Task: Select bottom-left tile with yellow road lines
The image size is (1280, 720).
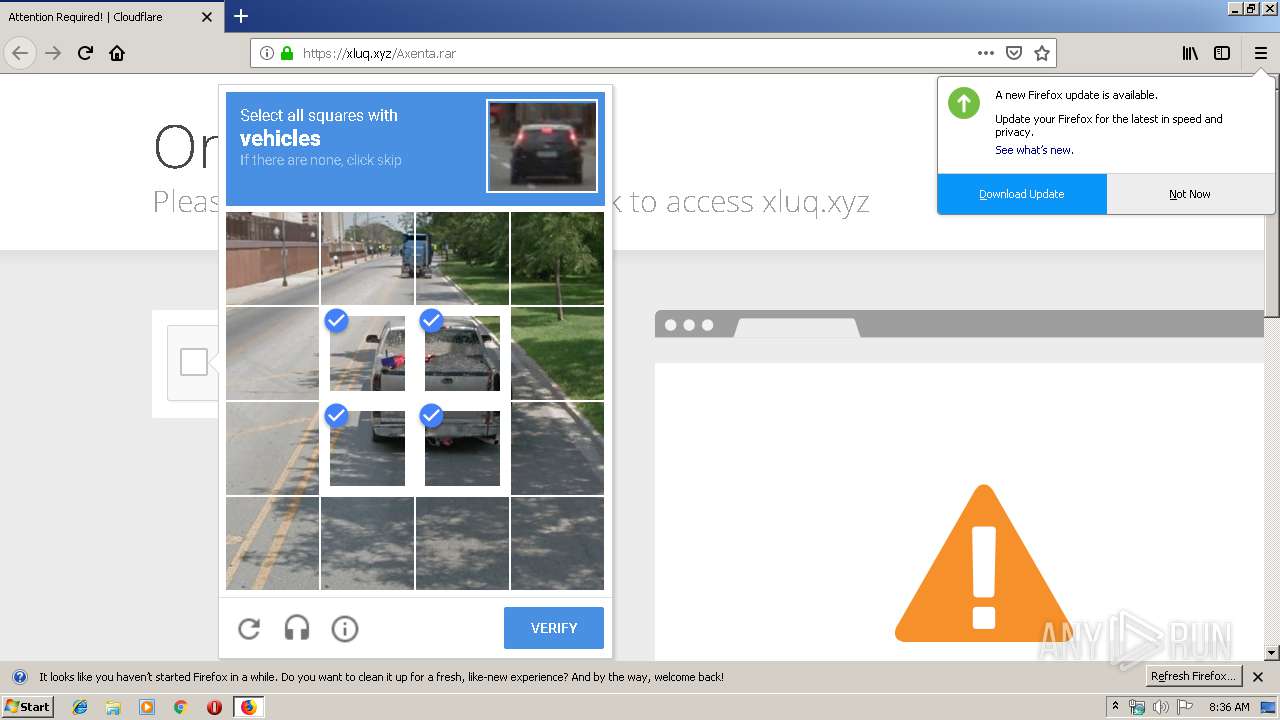Action: pos(272,543)
